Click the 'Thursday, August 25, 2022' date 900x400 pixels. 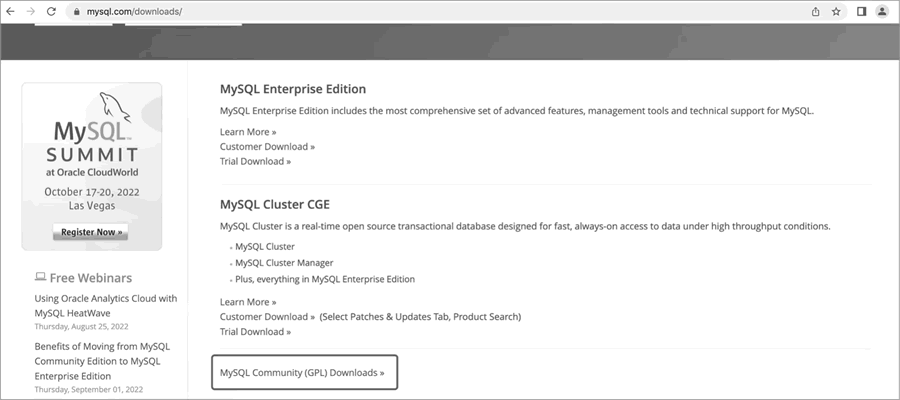click(82, 327)
